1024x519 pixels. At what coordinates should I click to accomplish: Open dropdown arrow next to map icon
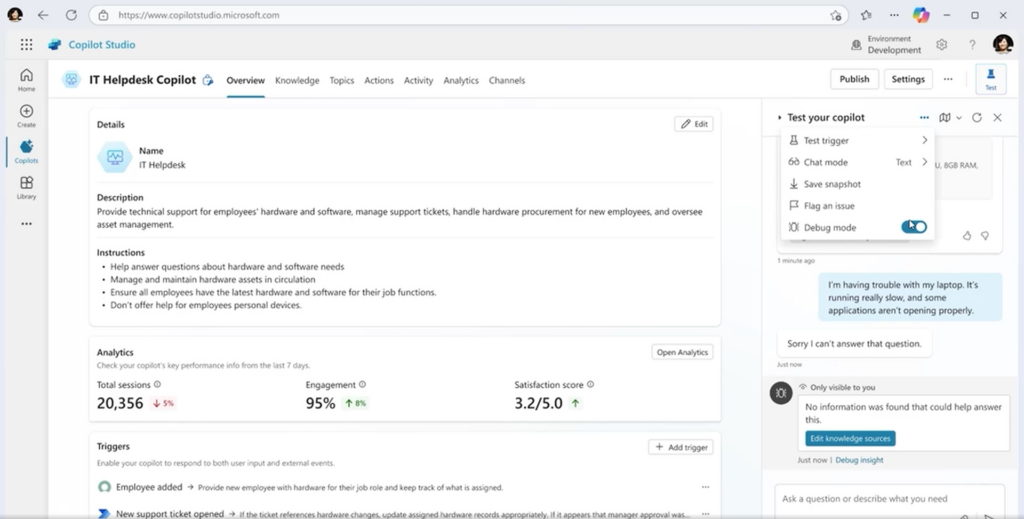coord(959,118)
